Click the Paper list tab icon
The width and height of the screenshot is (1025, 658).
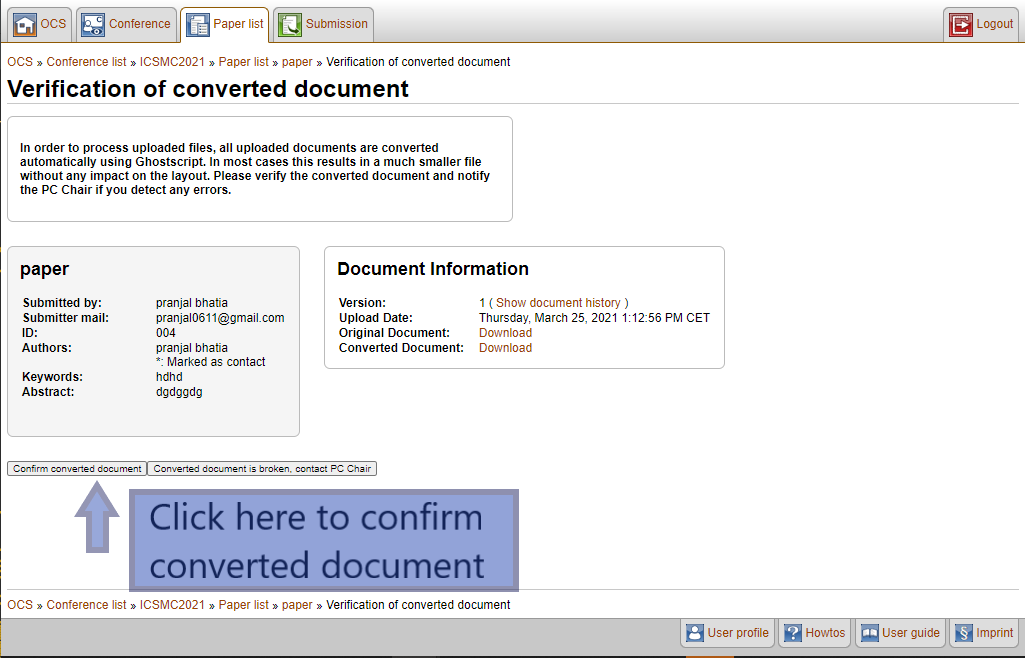(198, 25)
